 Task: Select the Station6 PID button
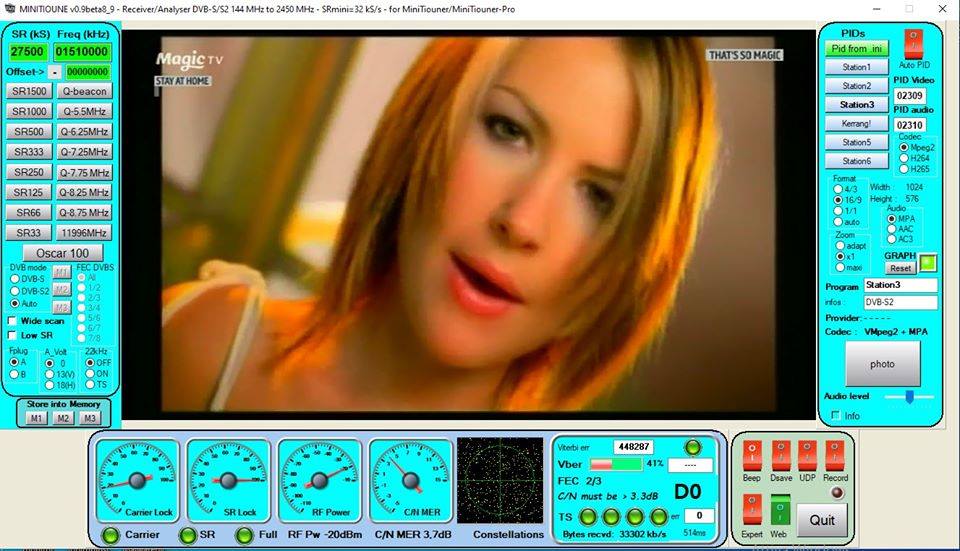click(857, 161)
